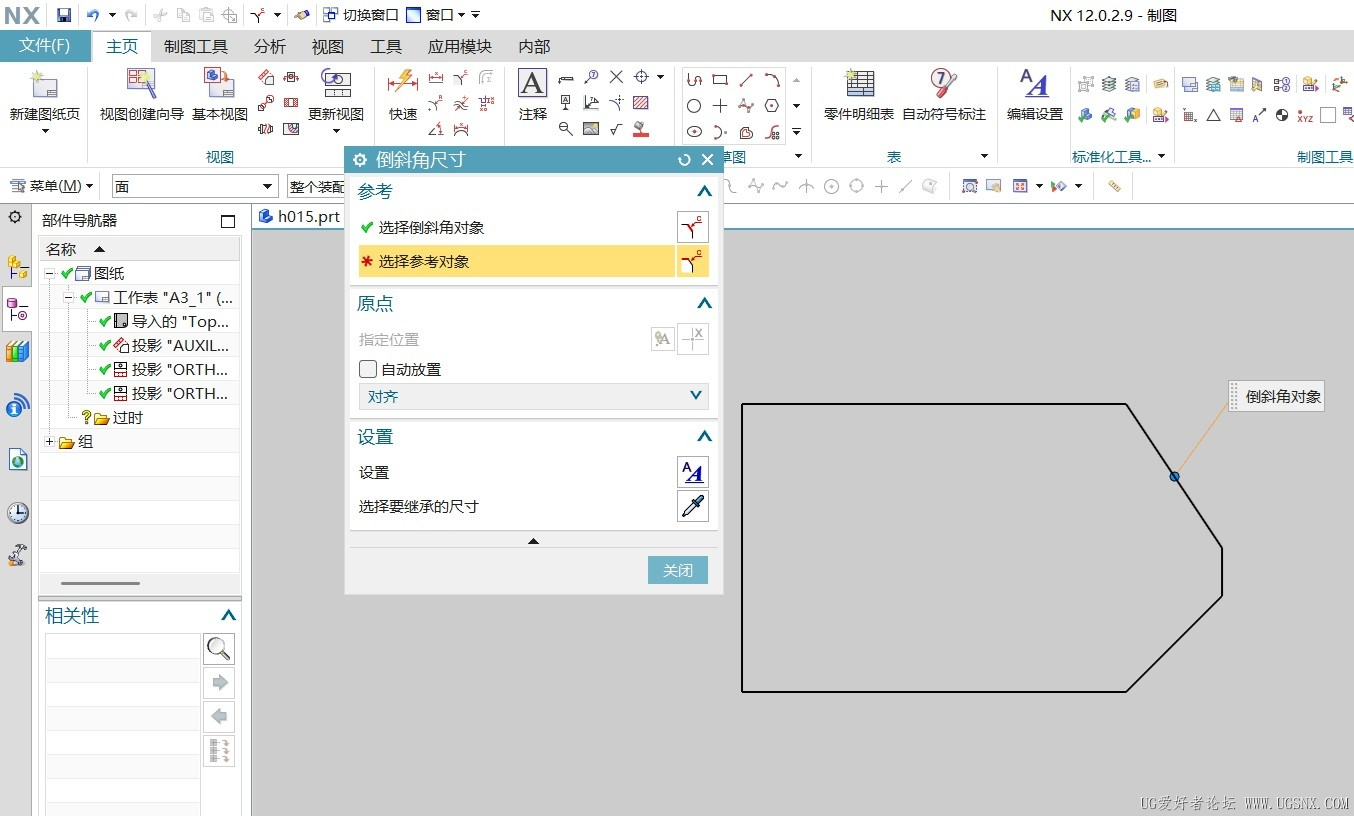Open 零件明细表 parts list tool

pos(858,86)
